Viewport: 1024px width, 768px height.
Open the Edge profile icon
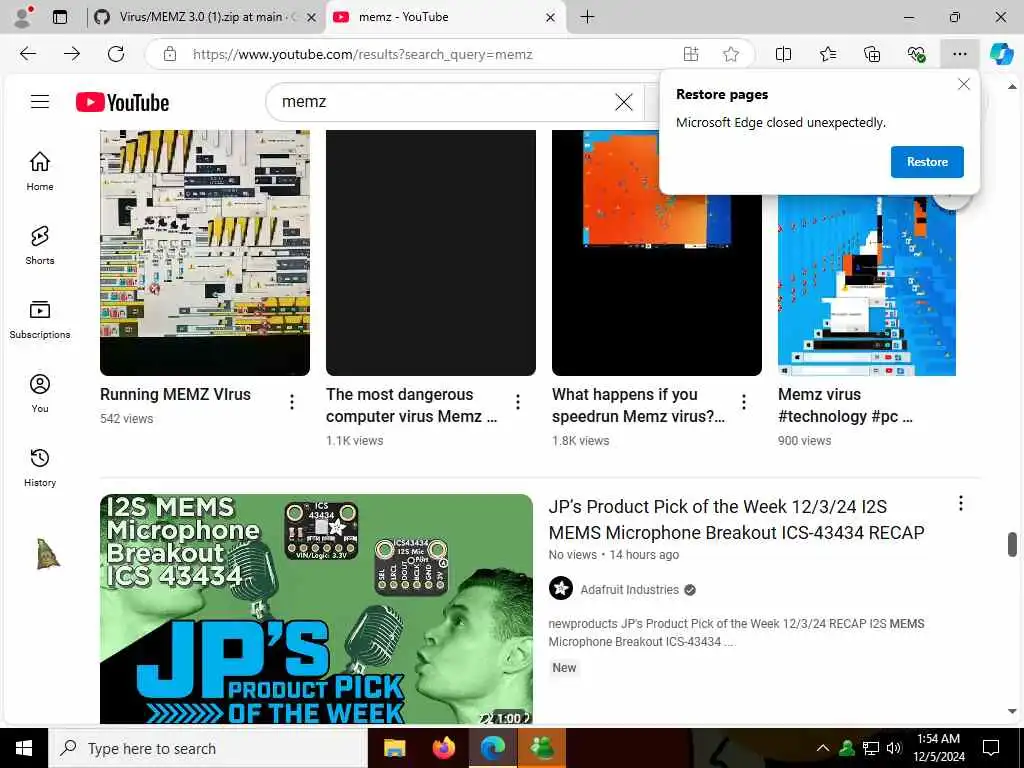coord(23,17)
